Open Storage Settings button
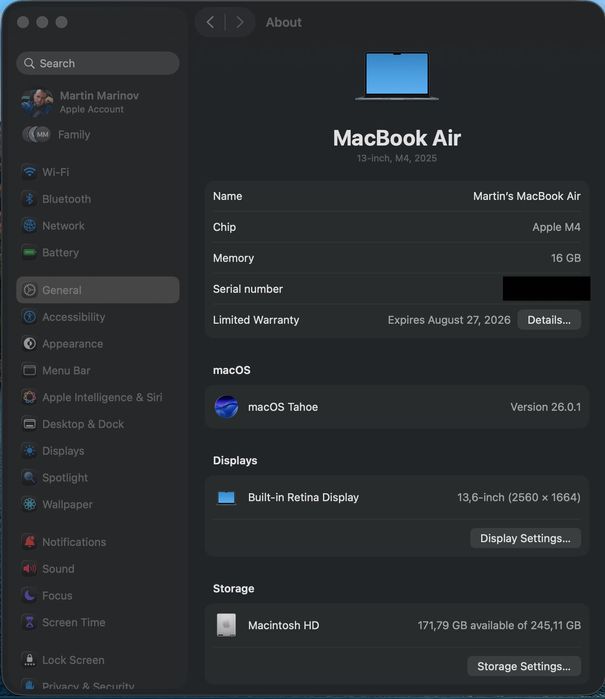605x699 pixels. click(x=524, y=666)
